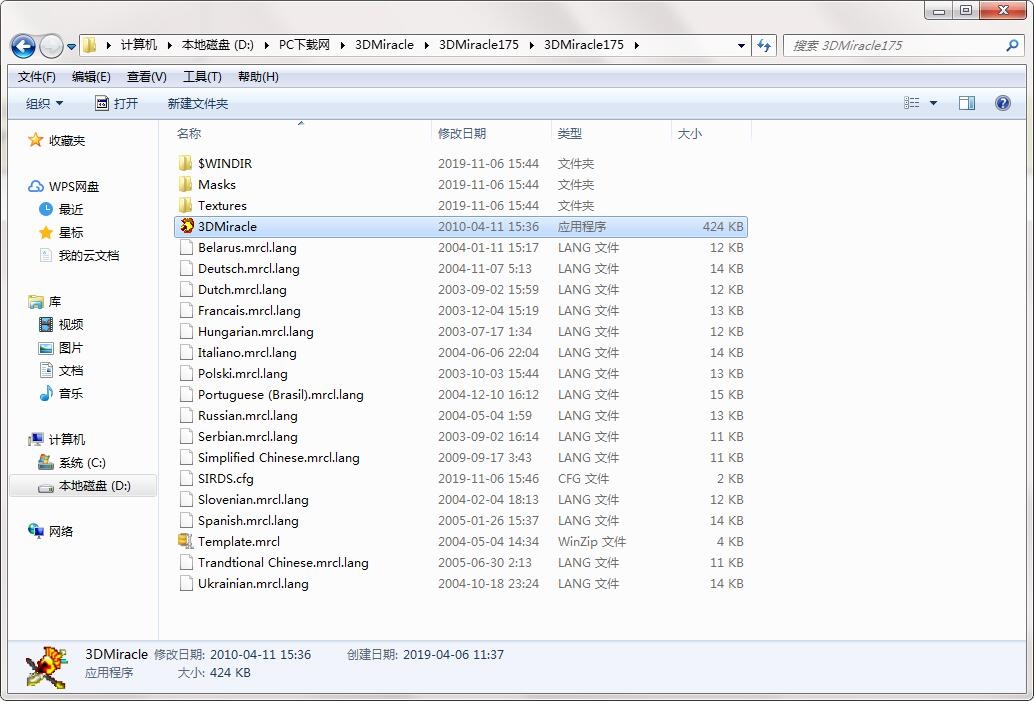Click the Ukrainian.mrcl.lang file name
Image resolution: width=1034 pixels, height=701 pixels.
(253, 584)
